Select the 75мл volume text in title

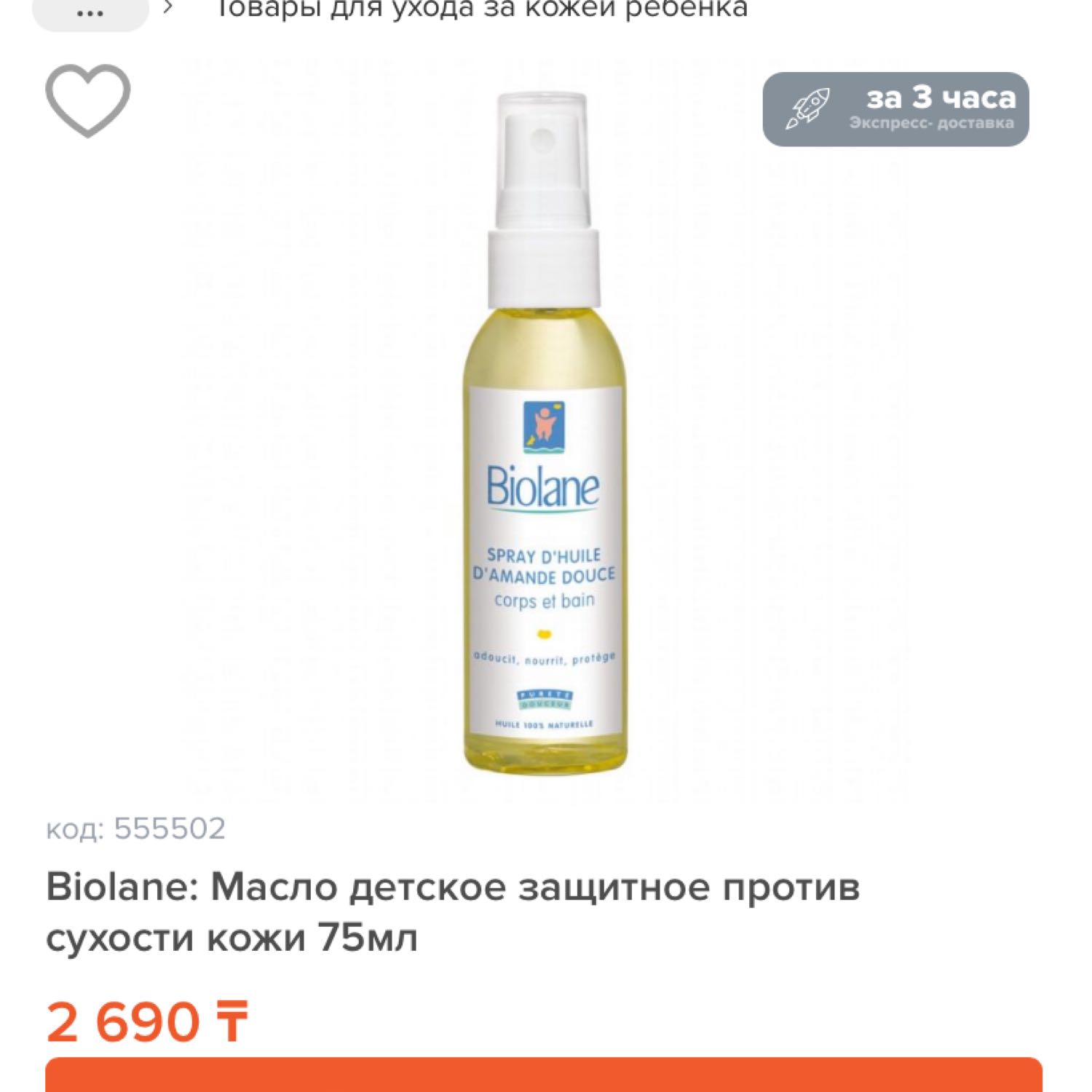pos(367,938)
